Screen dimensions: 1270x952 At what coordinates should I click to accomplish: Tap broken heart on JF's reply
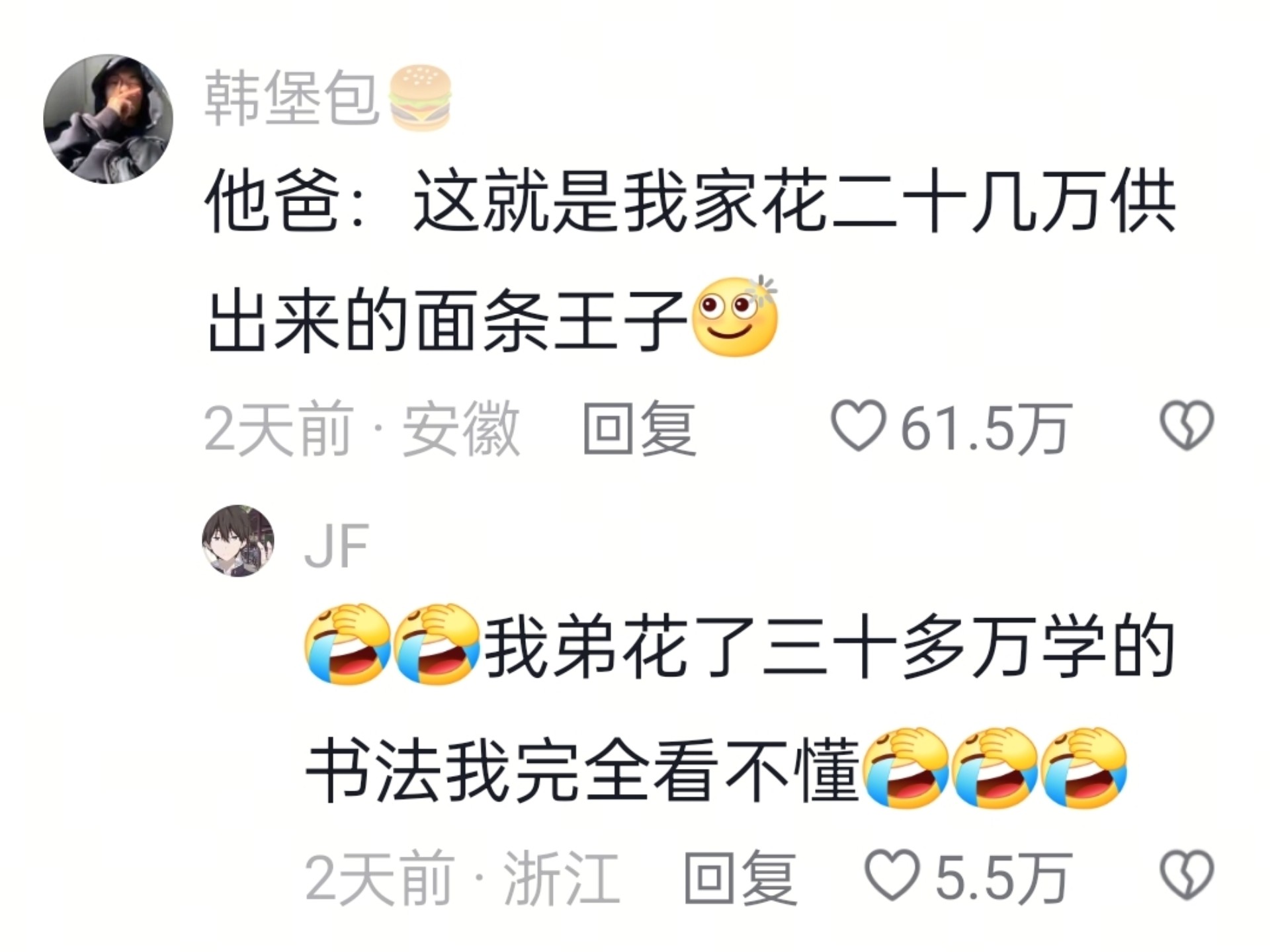click(x=1187, y=875)
